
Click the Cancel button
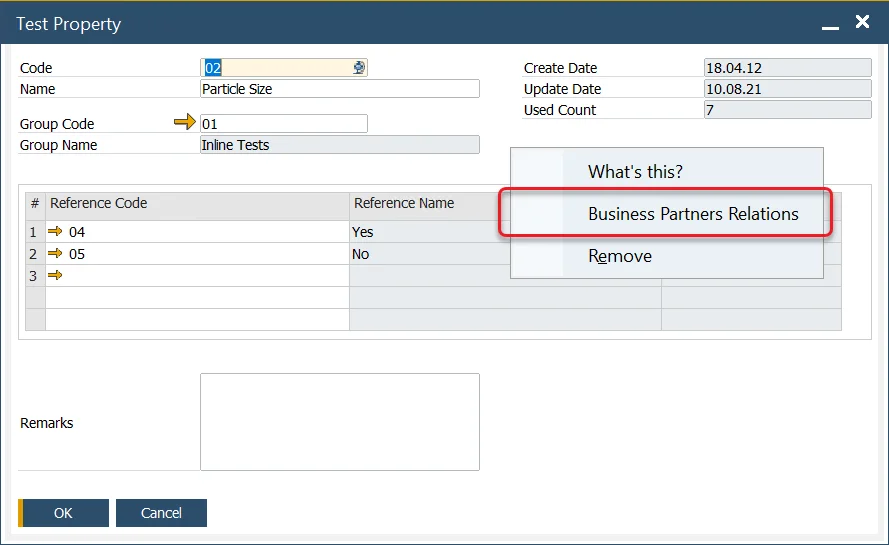[161, 513]
